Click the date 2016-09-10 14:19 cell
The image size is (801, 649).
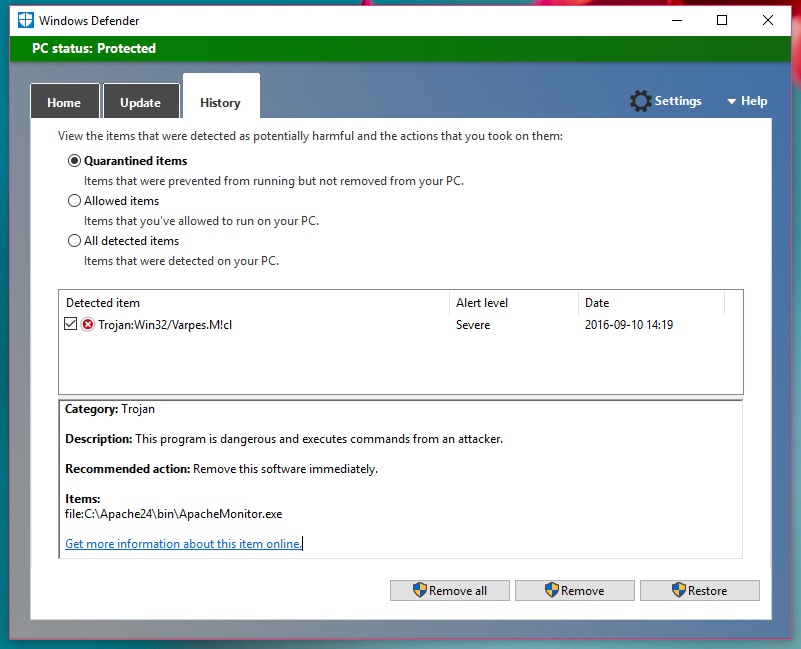coord(629,325)
